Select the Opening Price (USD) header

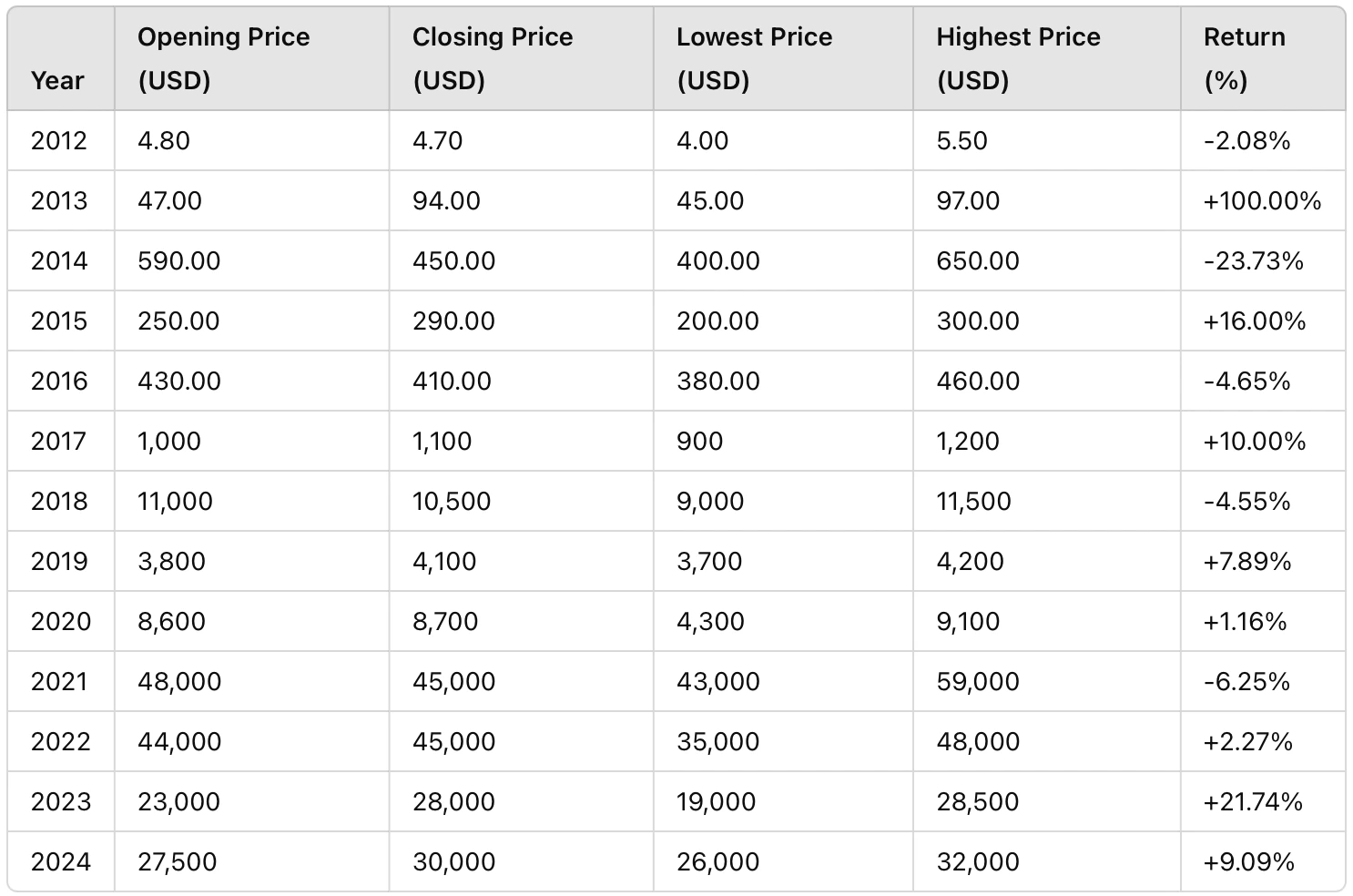point(224,59)
